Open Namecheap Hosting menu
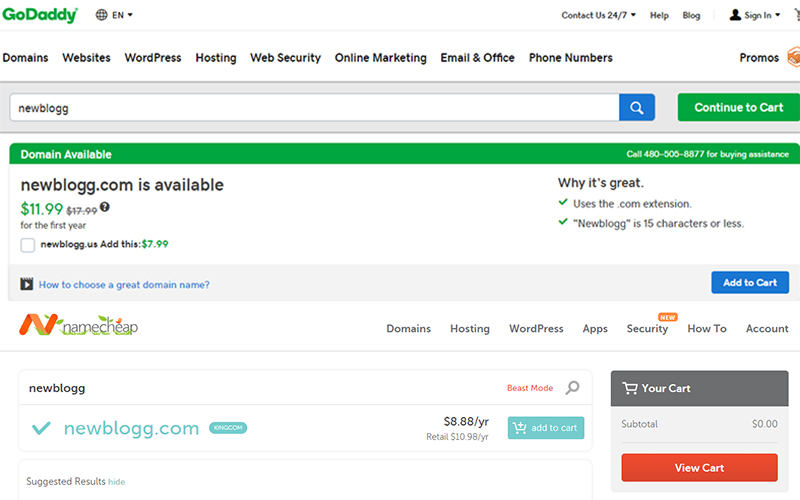Viewport: 800px width, 500px height. tap(470, 329)
